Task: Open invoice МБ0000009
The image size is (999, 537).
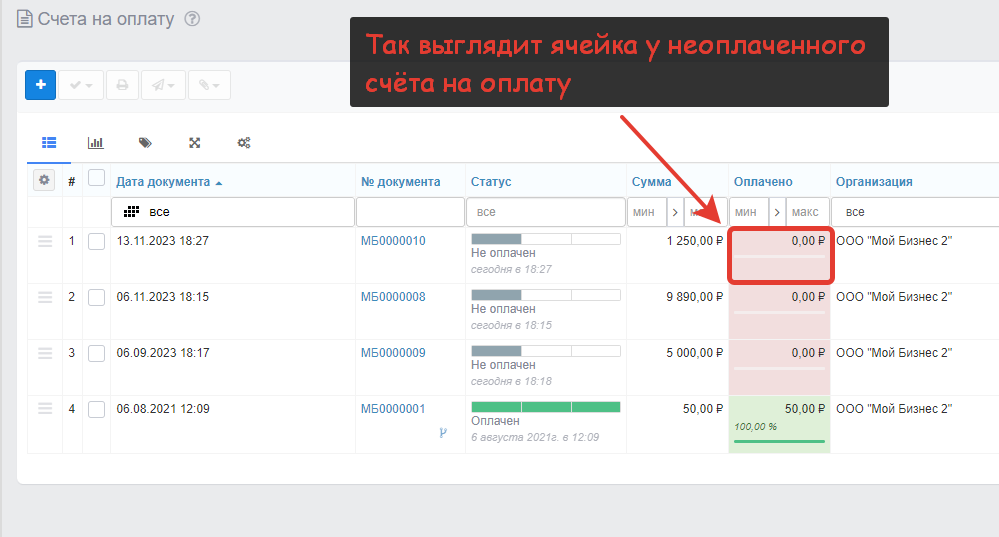Action: tap(393, 353)
